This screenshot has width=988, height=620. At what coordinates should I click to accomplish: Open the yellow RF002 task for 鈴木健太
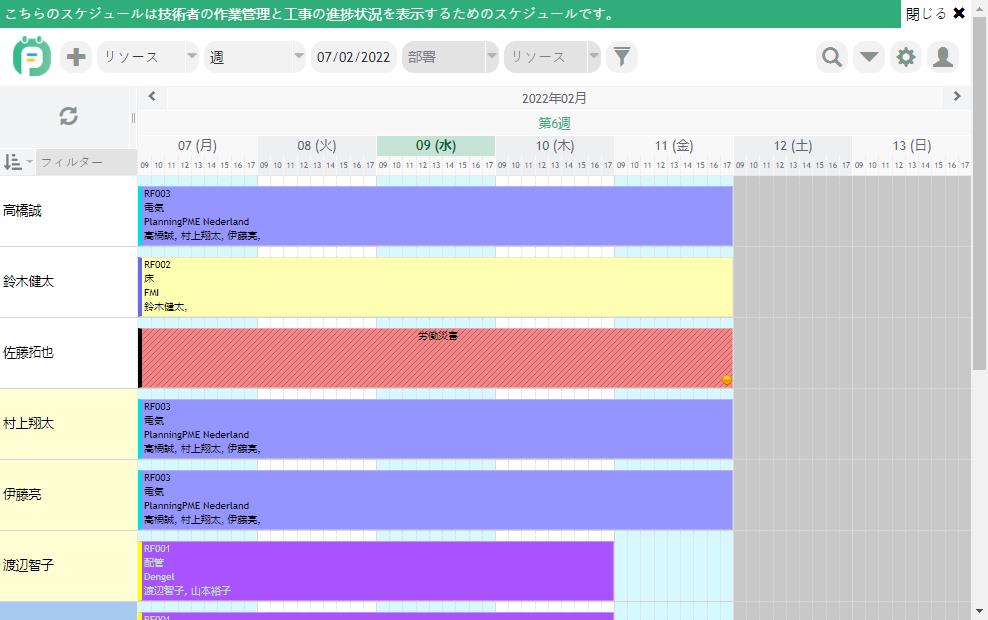pyautogui.click(x=435, y=287)
